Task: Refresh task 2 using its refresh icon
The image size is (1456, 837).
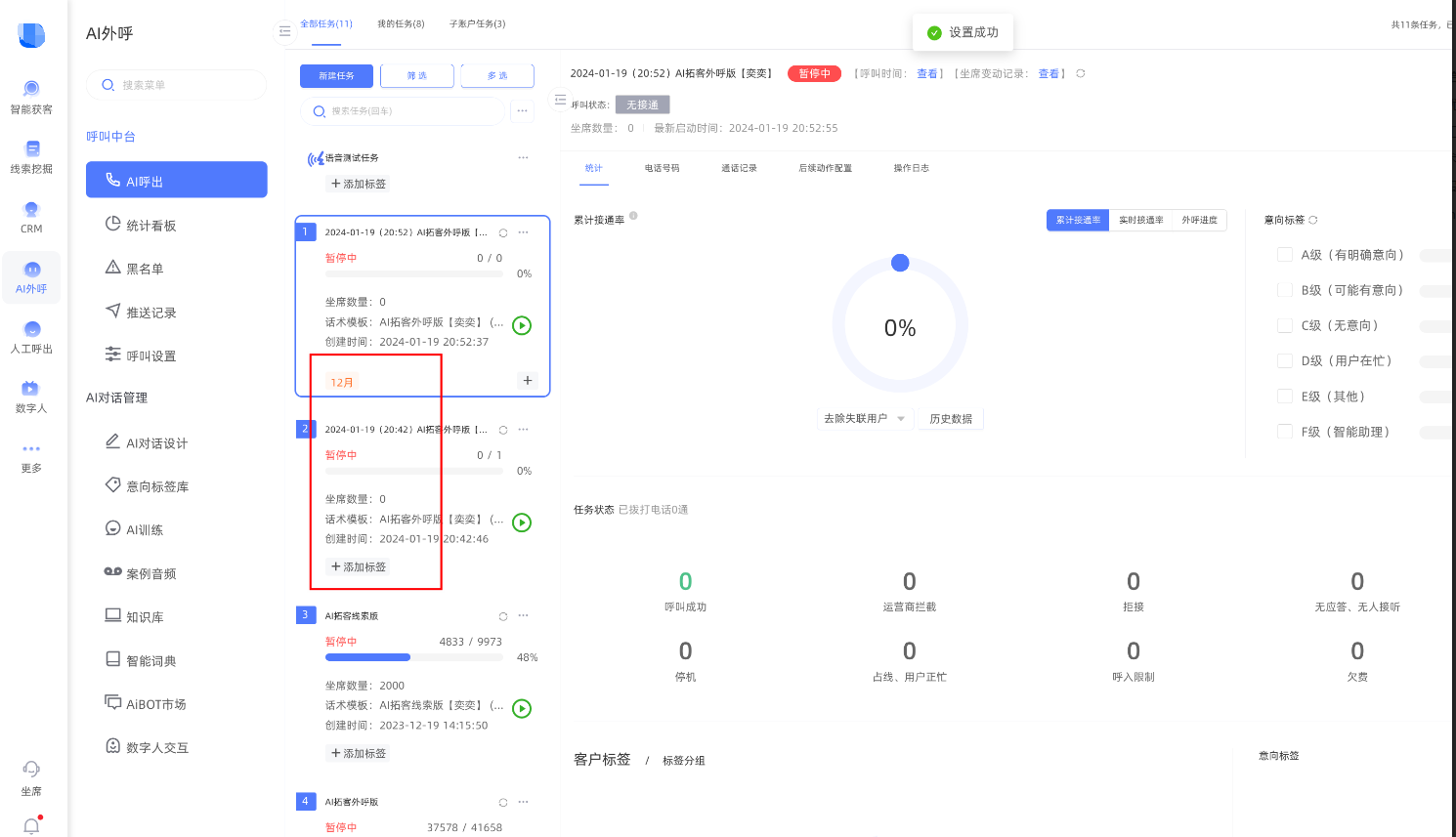Action: pyautogui.click(x=503, y=430)
